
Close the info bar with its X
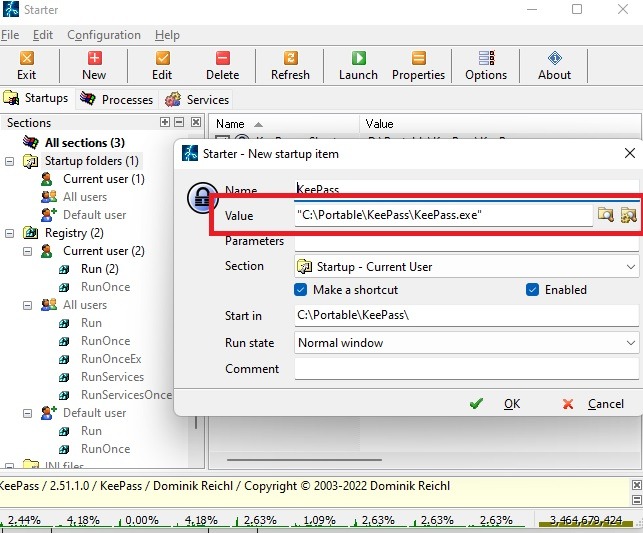click(x=636, y=485)
